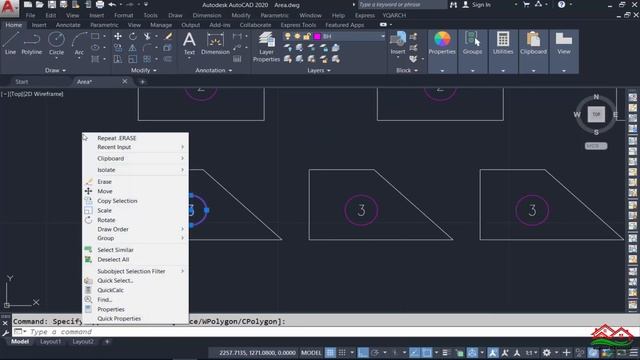Expand the Draw panel dropdown
Screen dimensions: 640x360
56,70
